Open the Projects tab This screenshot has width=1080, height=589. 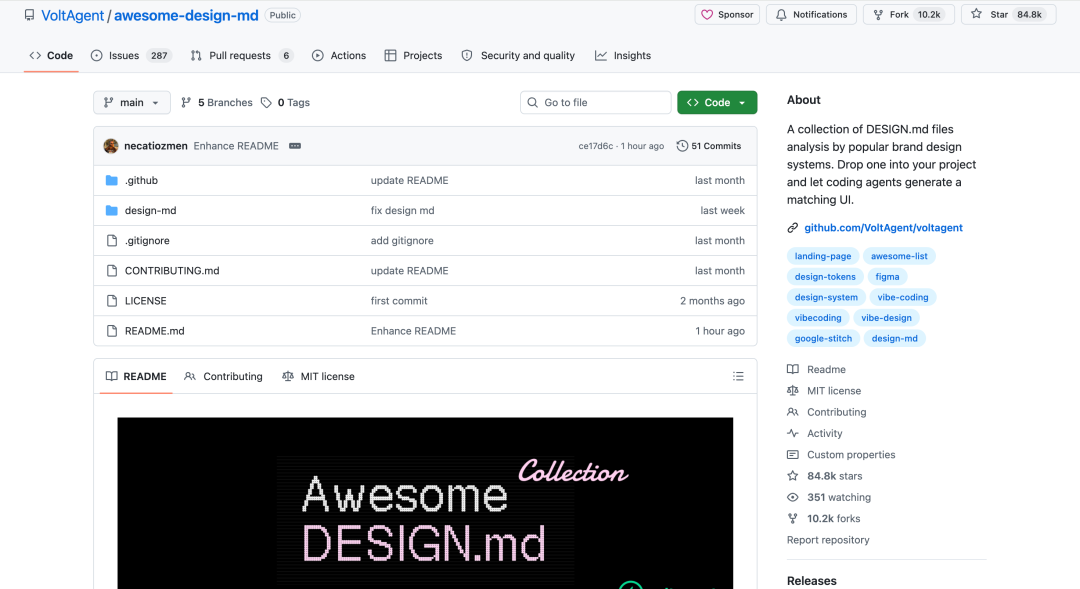pos(413,55)
